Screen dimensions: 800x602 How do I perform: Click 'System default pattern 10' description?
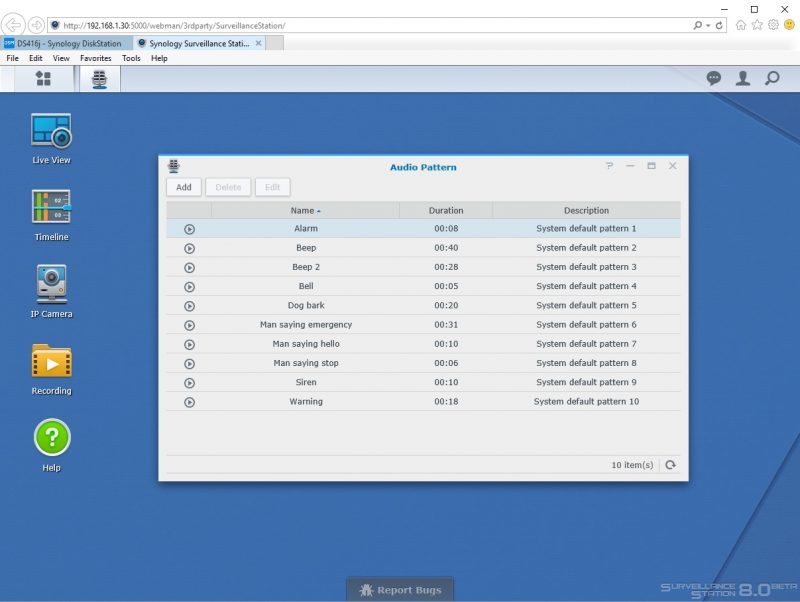point(586,402)
